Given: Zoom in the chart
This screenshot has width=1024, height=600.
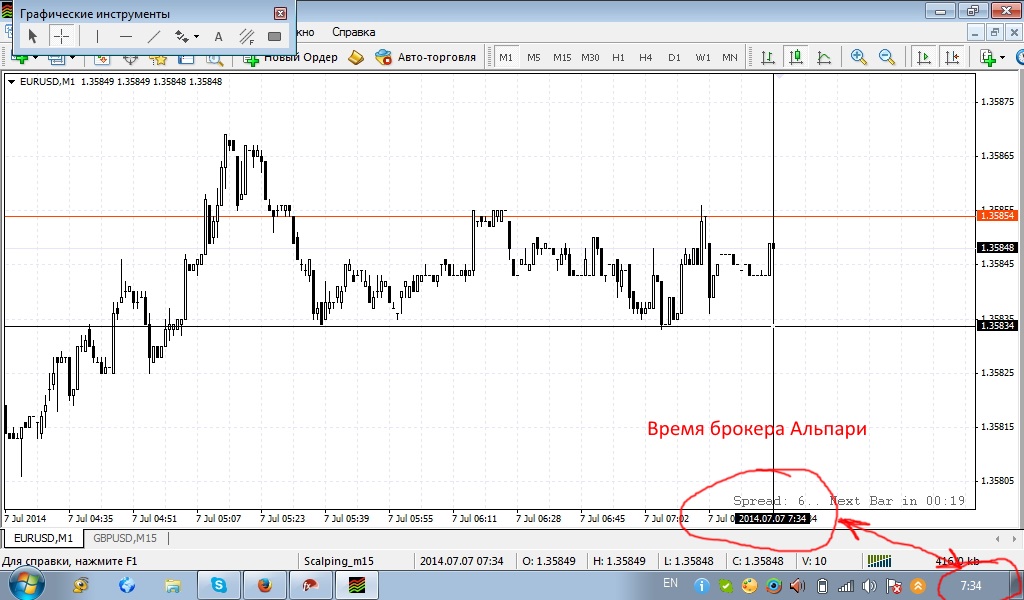Looking at the screenshot, I should click(858, 57).
